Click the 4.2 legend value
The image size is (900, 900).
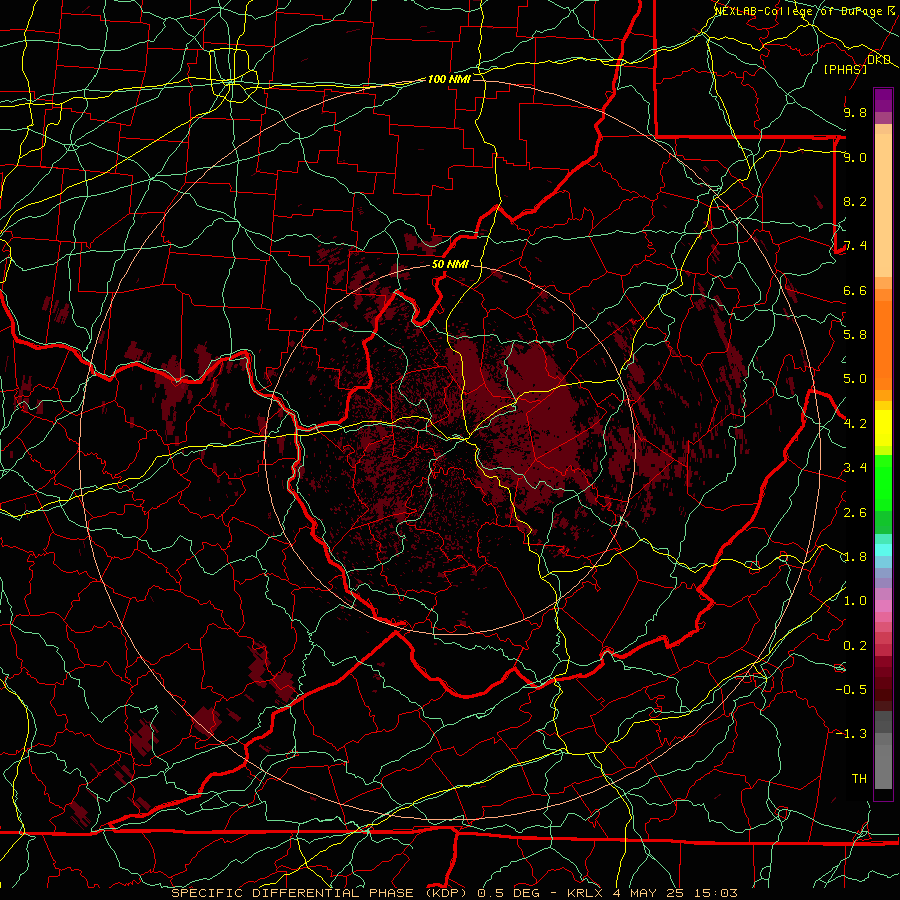(855, 424)
